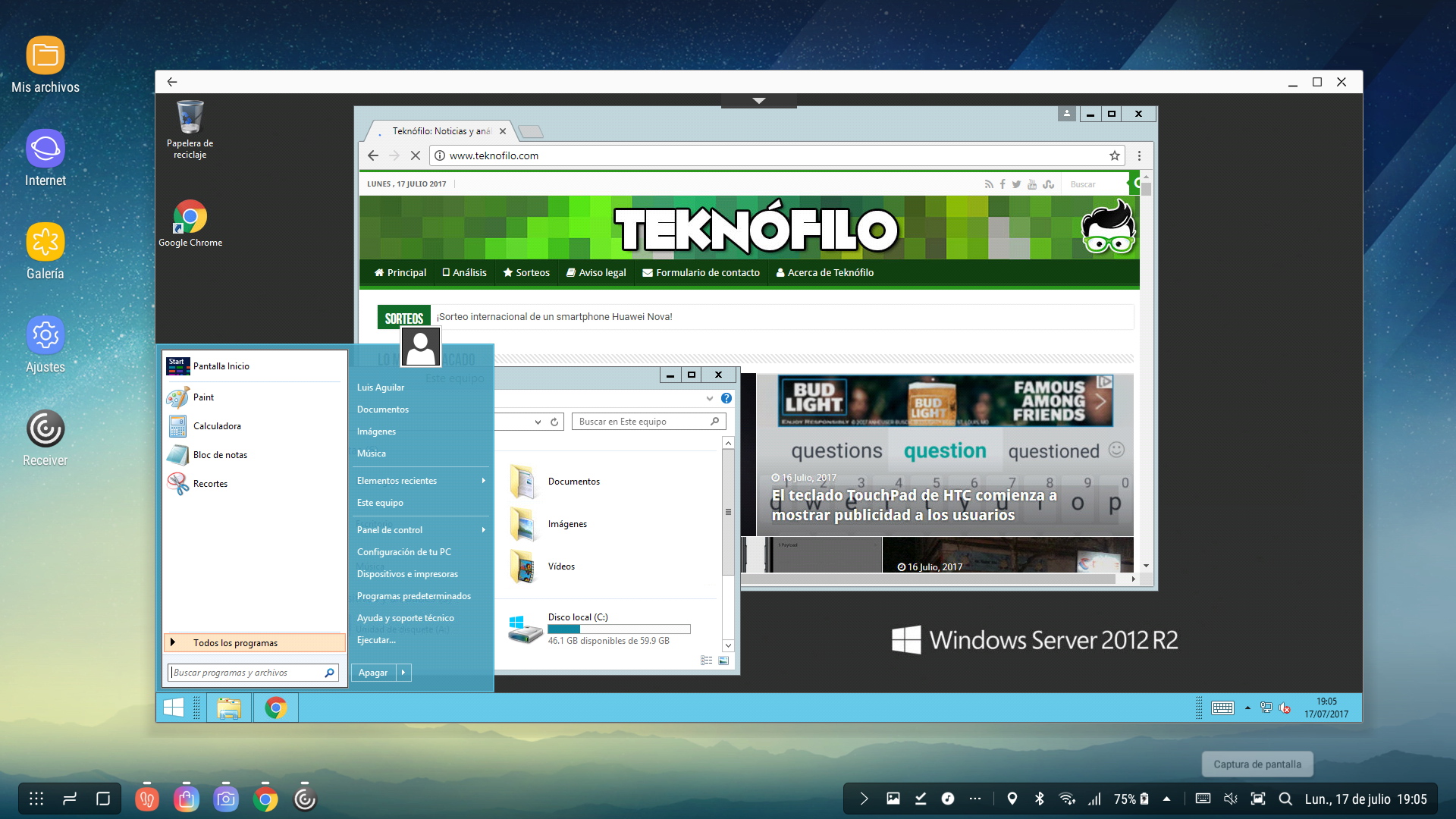This screenshot has height=819, width=1456.
Task: Open Calculadora from Start menu
Action: coord(255,426)
